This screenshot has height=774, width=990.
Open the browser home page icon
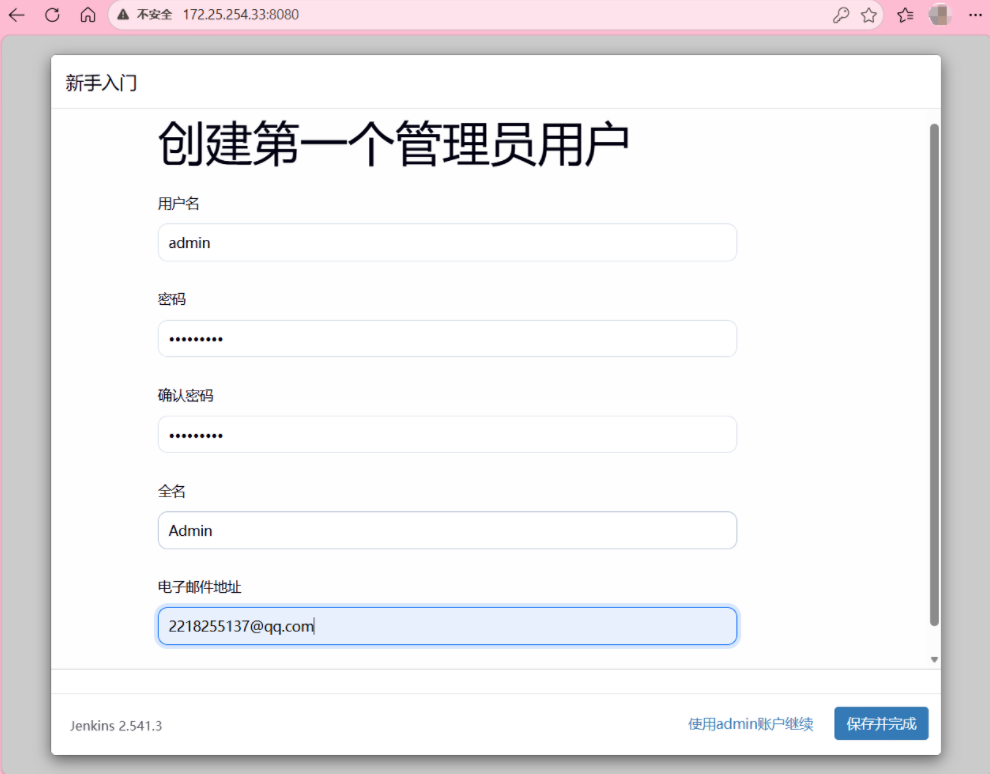pyautogui.click(x=88, y=15)
